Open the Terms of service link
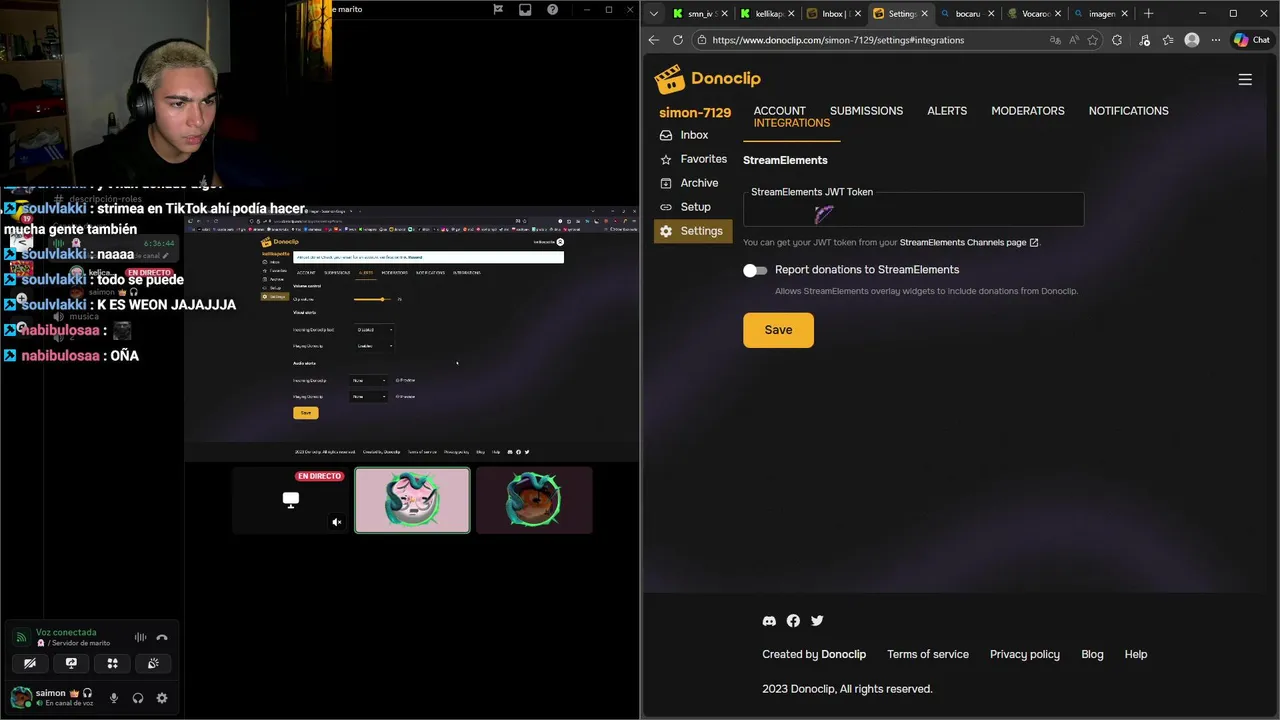1280x720 pixels. (x=928, y=654)
